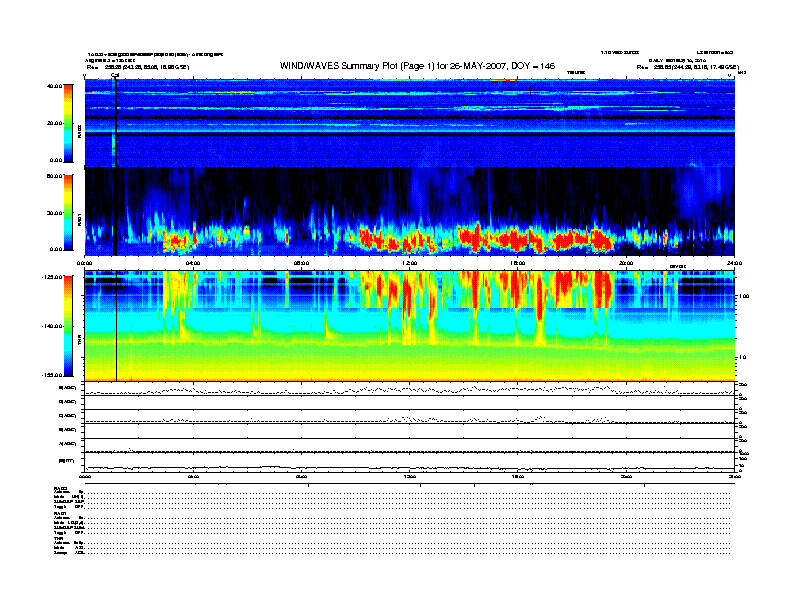Click the rotated RAD1 axis label
The height and width of the screenshot is (612, 792).
[x=79, y=220]
